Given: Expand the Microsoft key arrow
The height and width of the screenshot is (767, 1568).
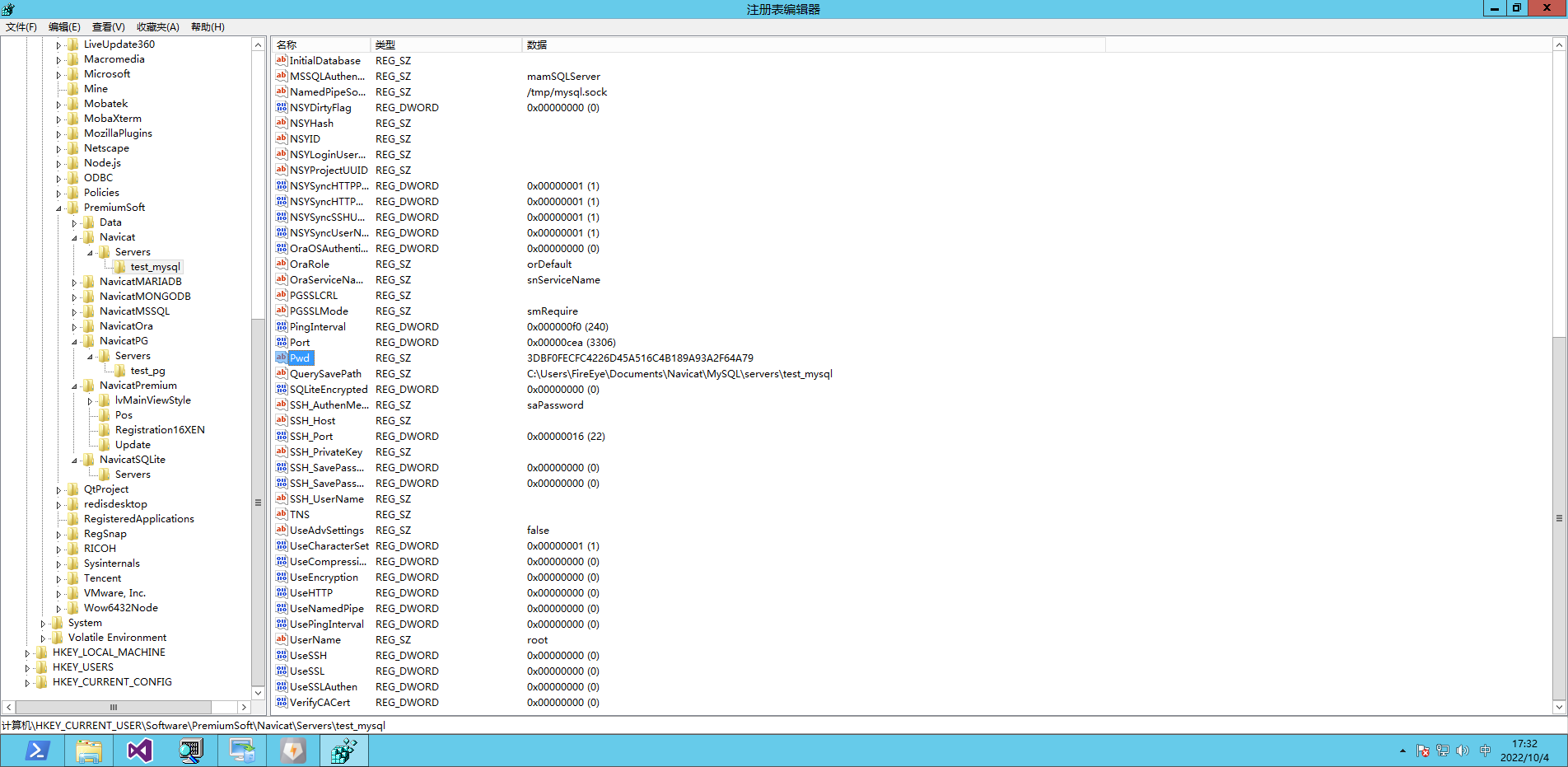Looking at the screenshot, I should (58, 75).
